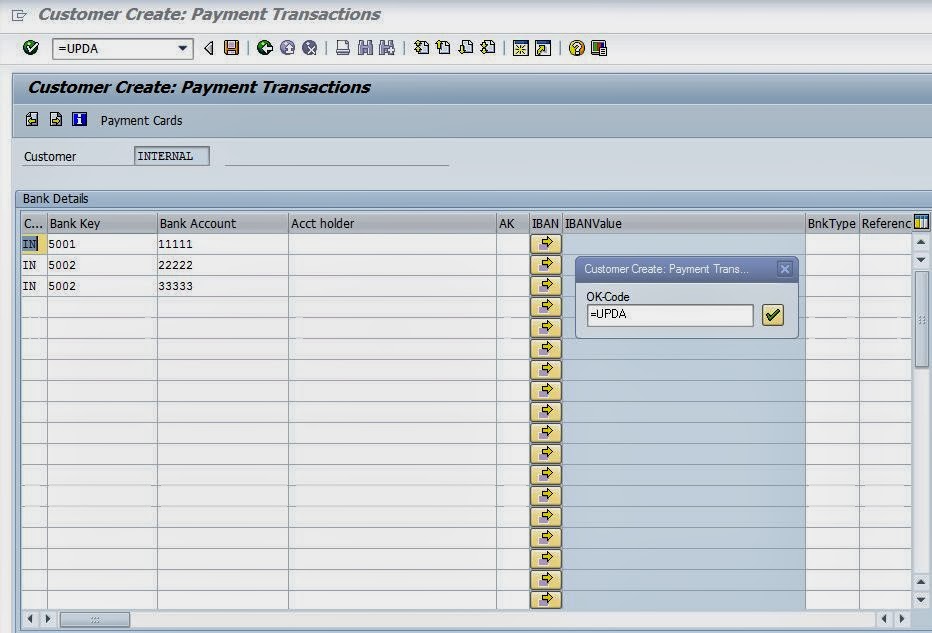Collapse command field with the left triangle
Image resolution: width=932 pixels, height=633 pixels.
coord(209,48)
